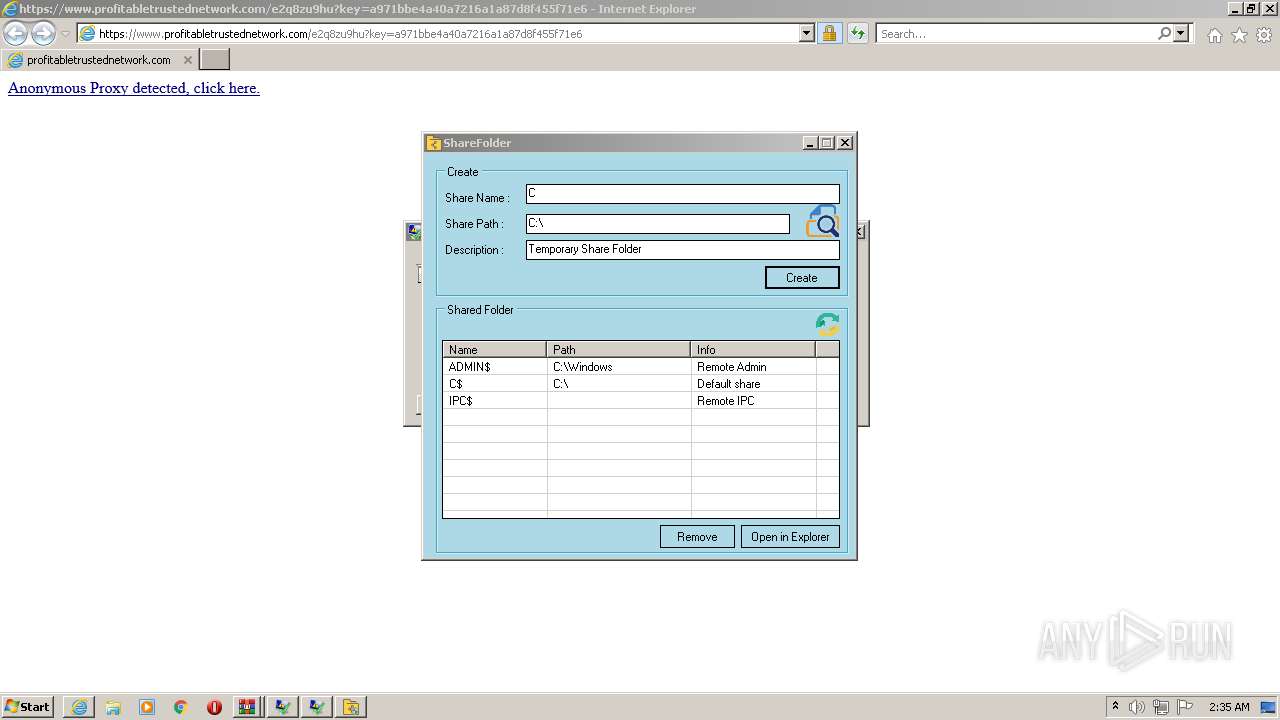Screen dimensions: 1280x720
Task: Remove the selected shared folder
Action: point(697,537)
